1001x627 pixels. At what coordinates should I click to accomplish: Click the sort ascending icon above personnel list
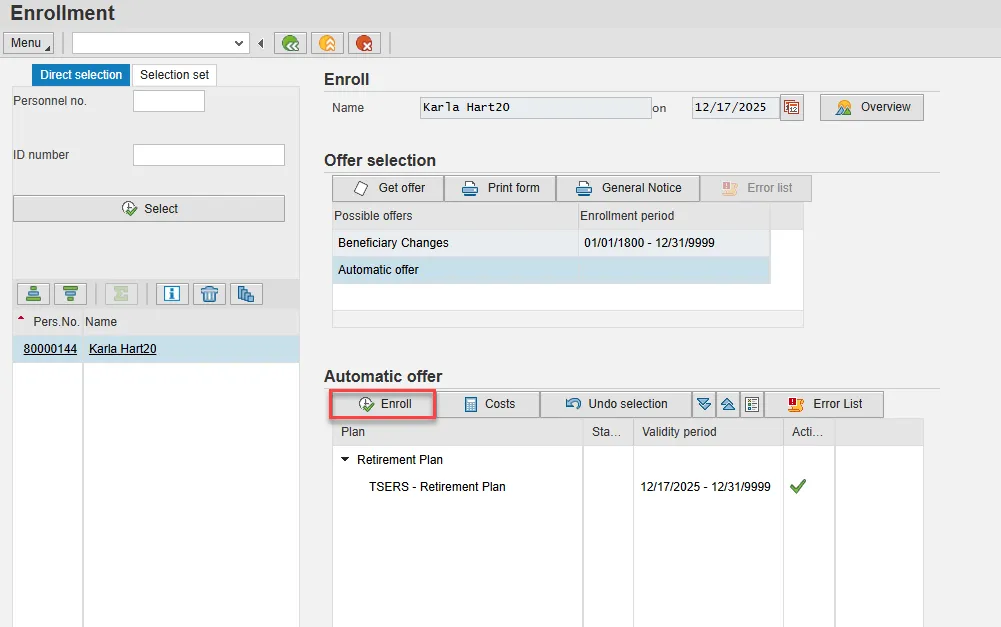point(33,293)
